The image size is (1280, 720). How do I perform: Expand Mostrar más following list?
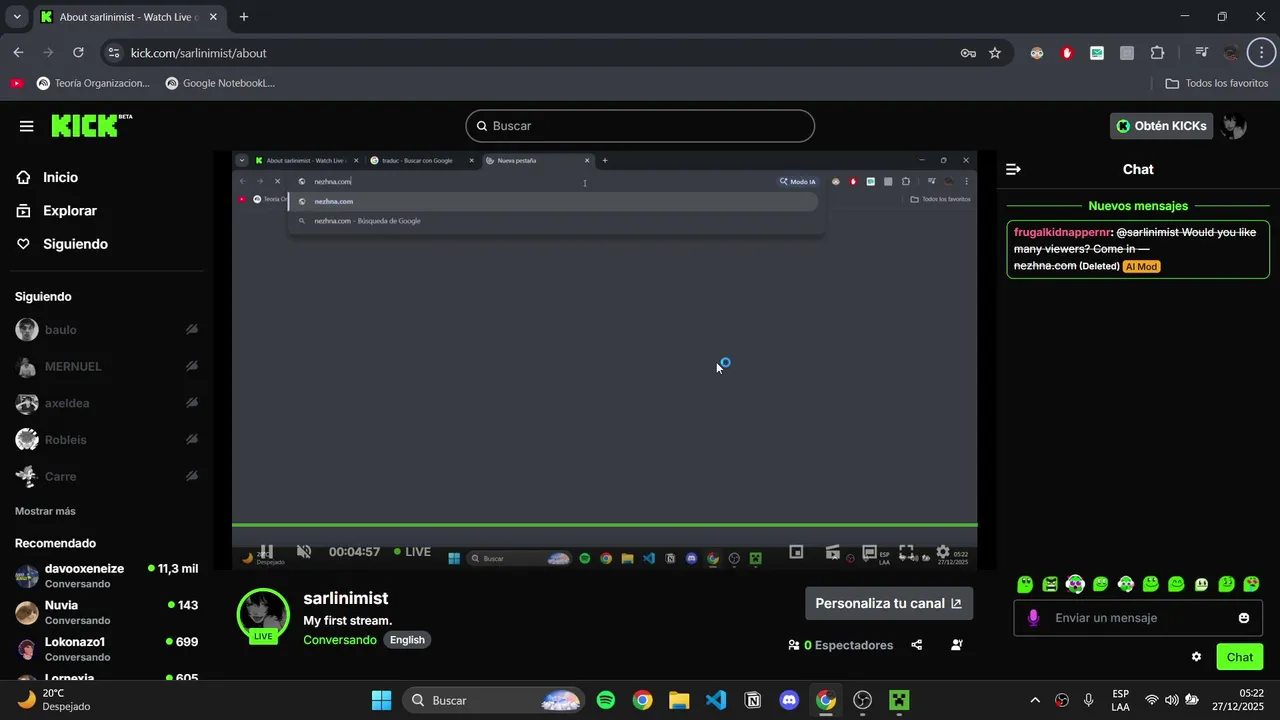point(45,511)
